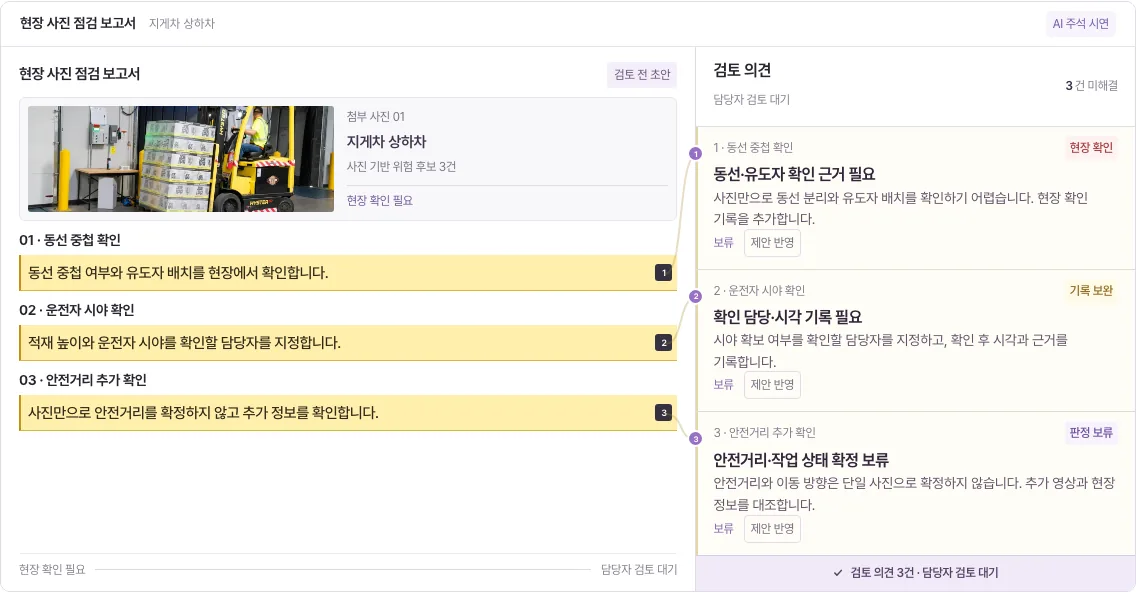This screenshot has width=1136, height=592.
Task: Click checkmark icon in bottom status bar
Action: click(x=838, y=572)
